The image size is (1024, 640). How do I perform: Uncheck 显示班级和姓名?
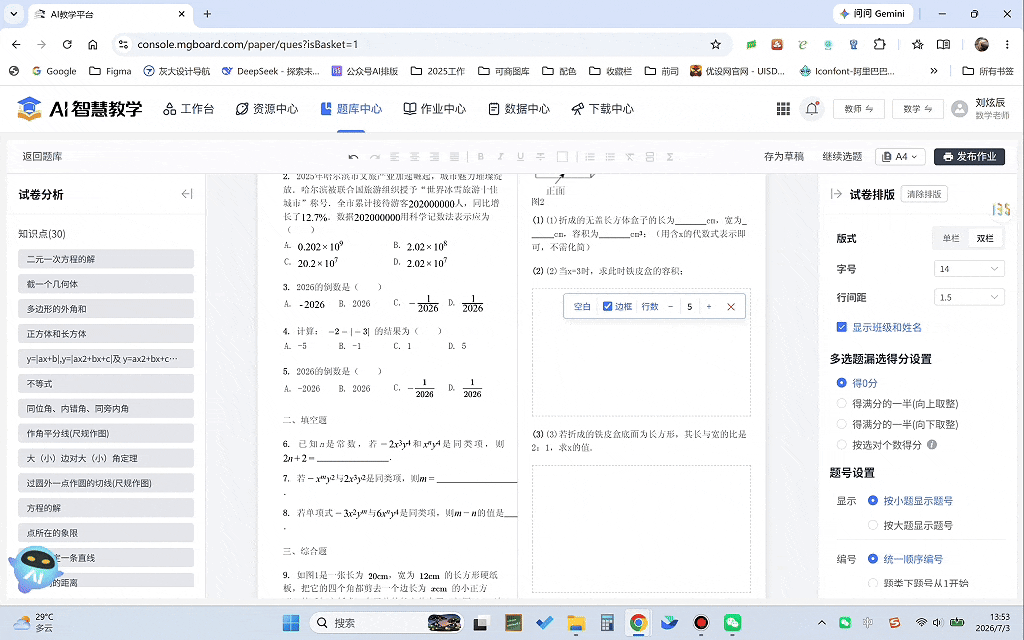842,327
